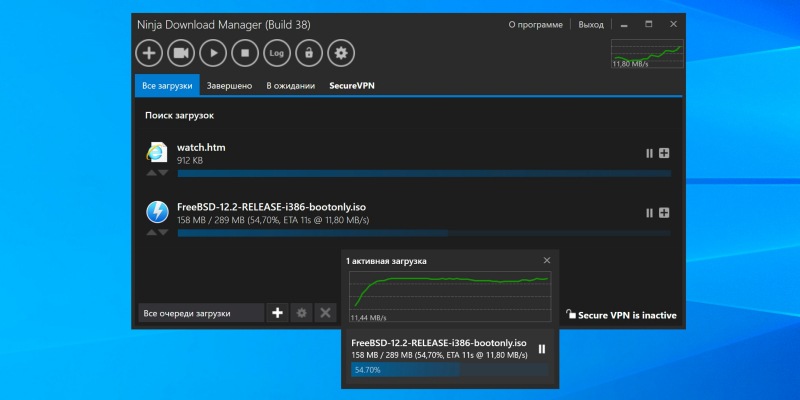
Task: Open О программе link
Action: coord(535,24)
